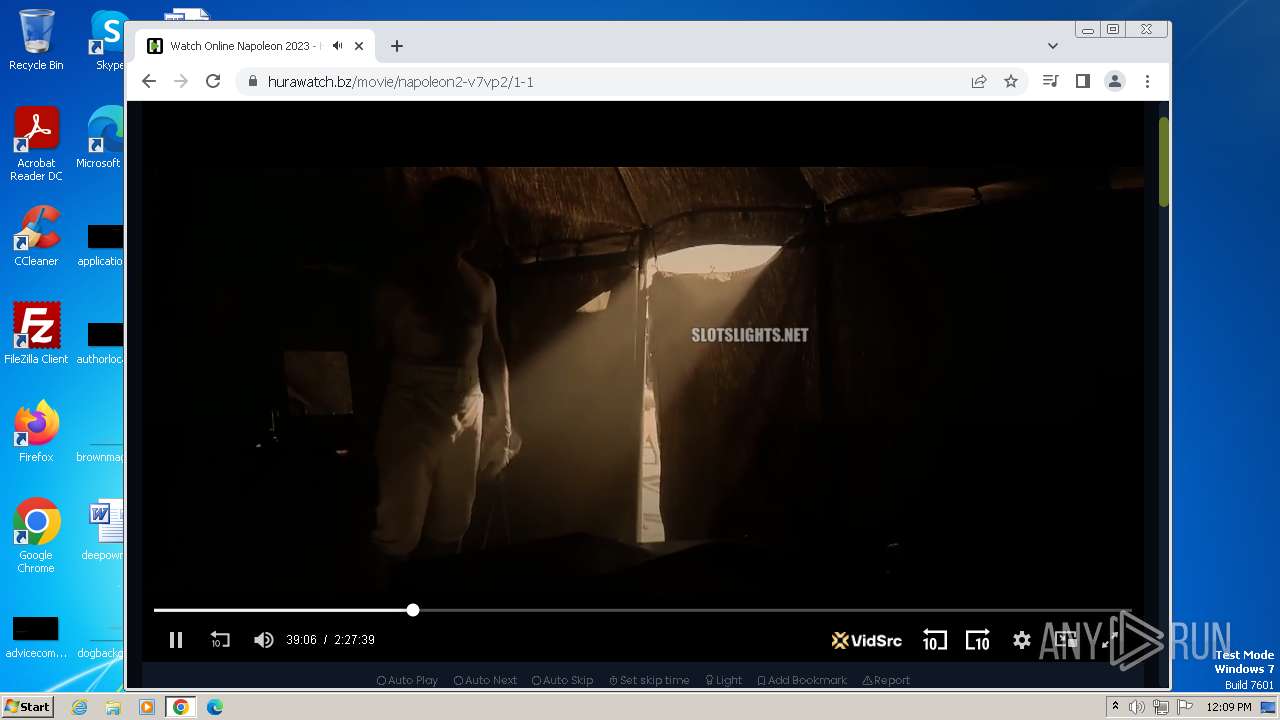Reload the hurawatch page
1280x720 pixels.
coord(213,81)
